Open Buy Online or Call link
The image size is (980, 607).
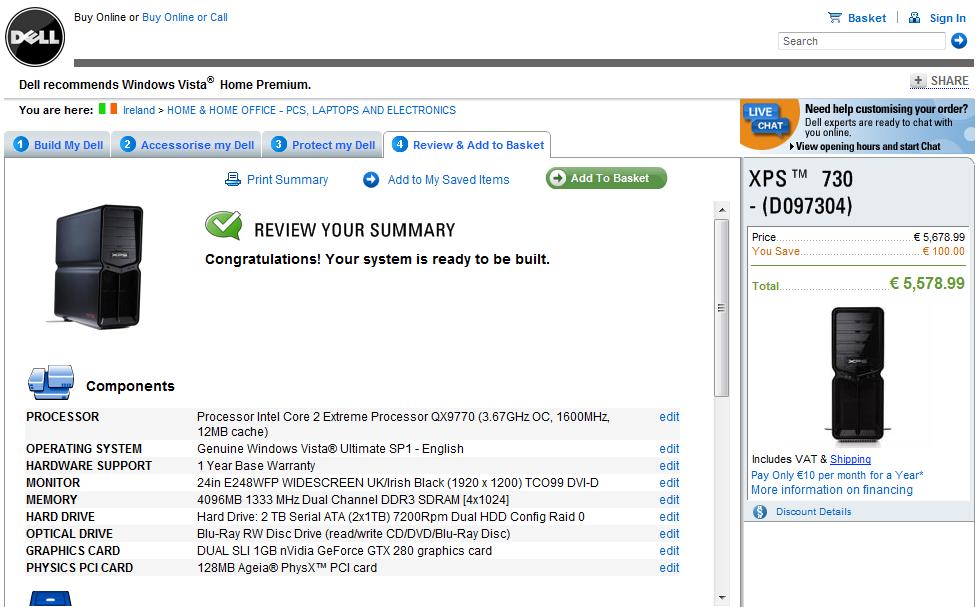tap(185, 17)
